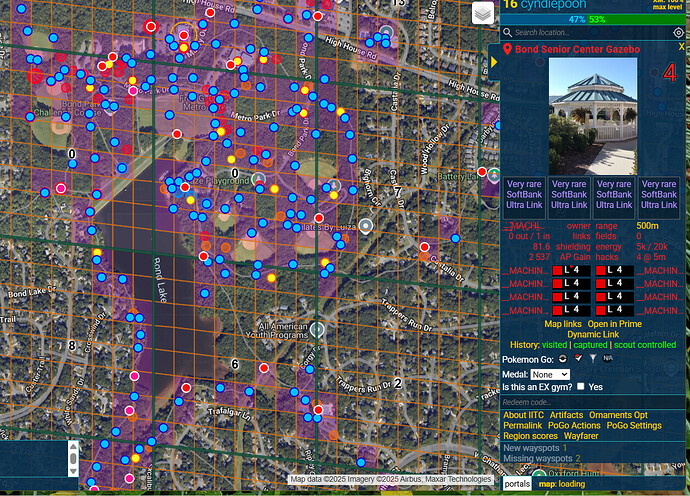Click the Bond Senior Center Gazebo title

[x=577, y=49]
